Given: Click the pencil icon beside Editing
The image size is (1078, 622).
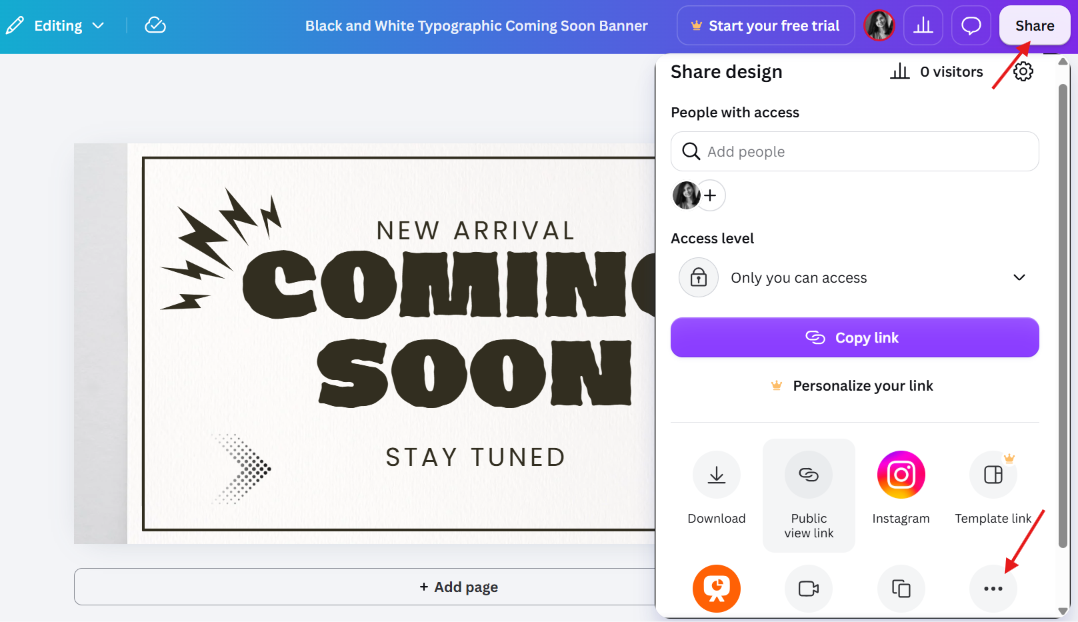Looking at the screenshot, I should click(14, 26).
